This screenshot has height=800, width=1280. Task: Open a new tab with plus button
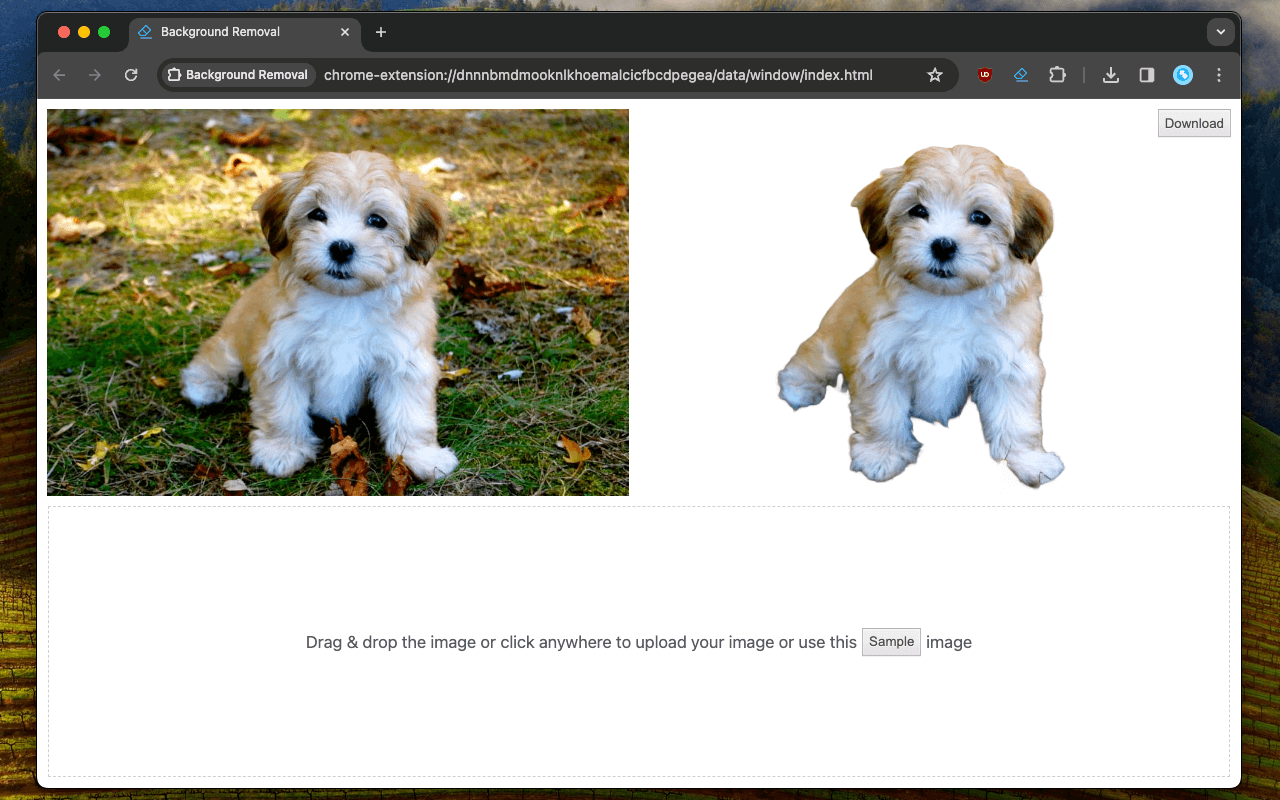[381, 32]
